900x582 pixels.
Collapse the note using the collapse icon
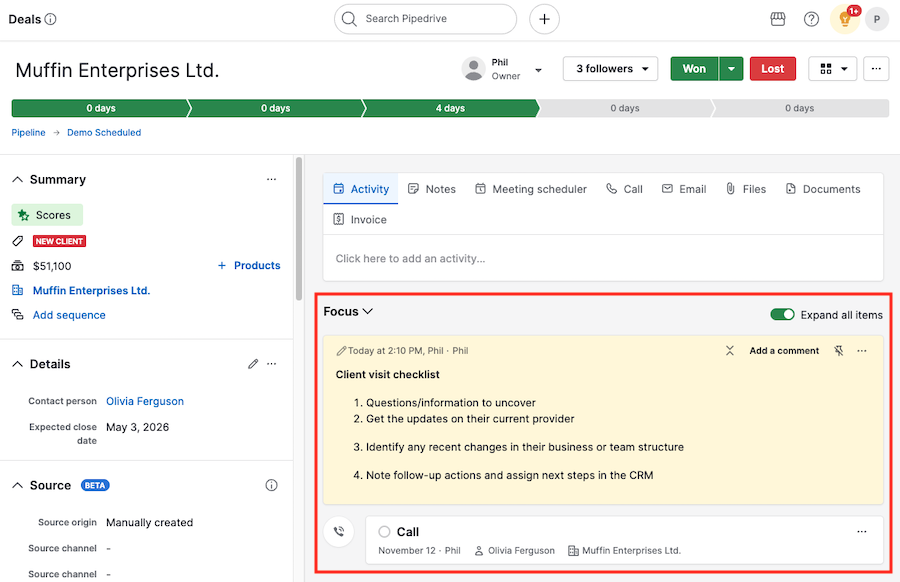point(730,351)
